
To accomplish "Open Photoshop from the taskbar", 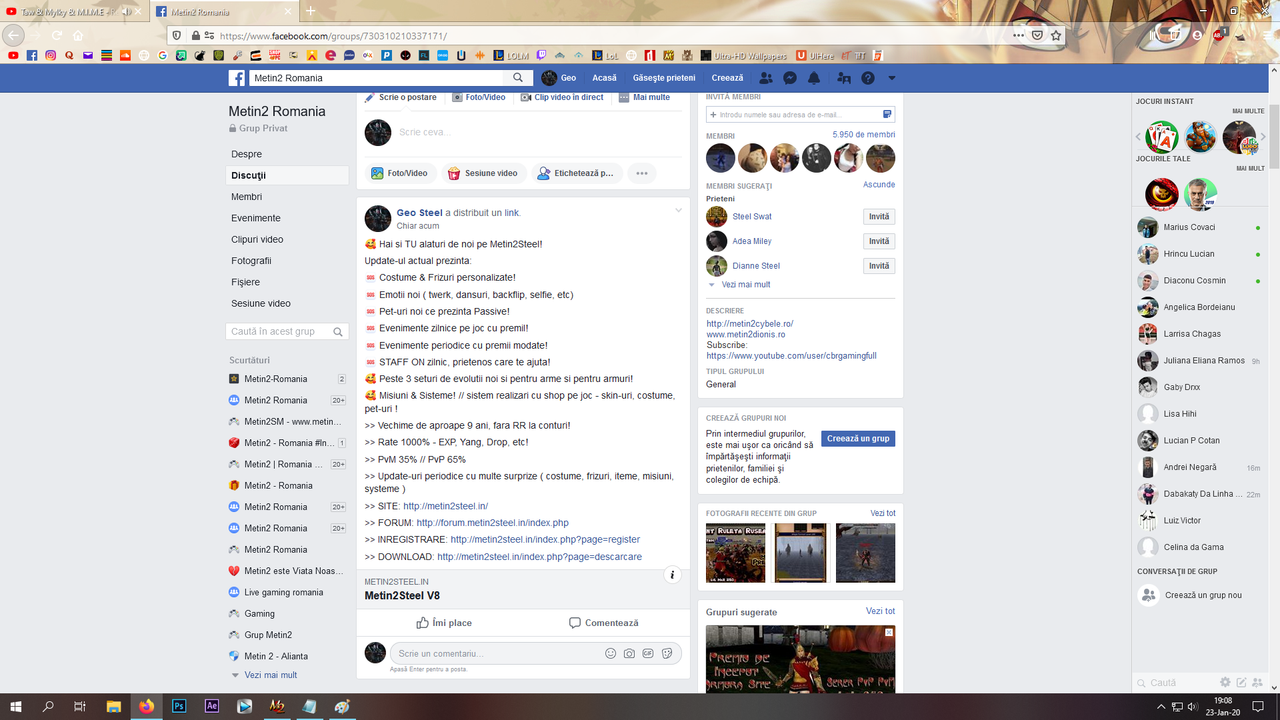I will point(179,706).
